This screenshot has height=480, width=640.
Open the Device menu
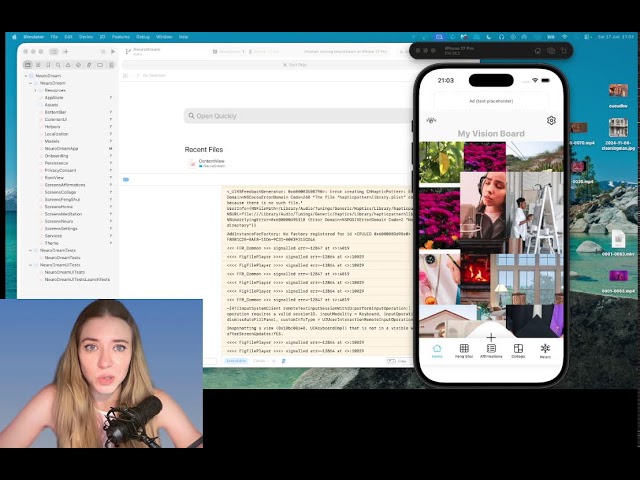point(86,37)
